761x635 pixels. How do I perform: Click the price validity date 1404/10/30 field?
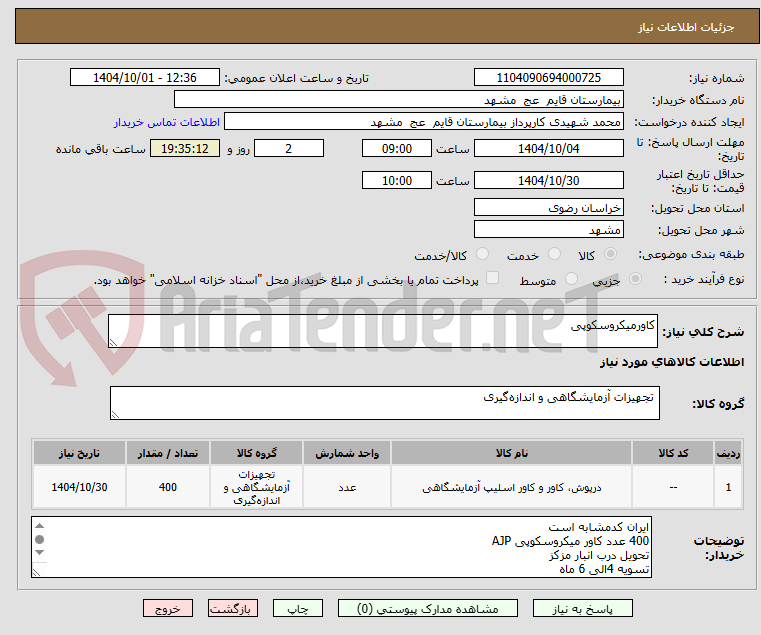[x=548, y=181]
